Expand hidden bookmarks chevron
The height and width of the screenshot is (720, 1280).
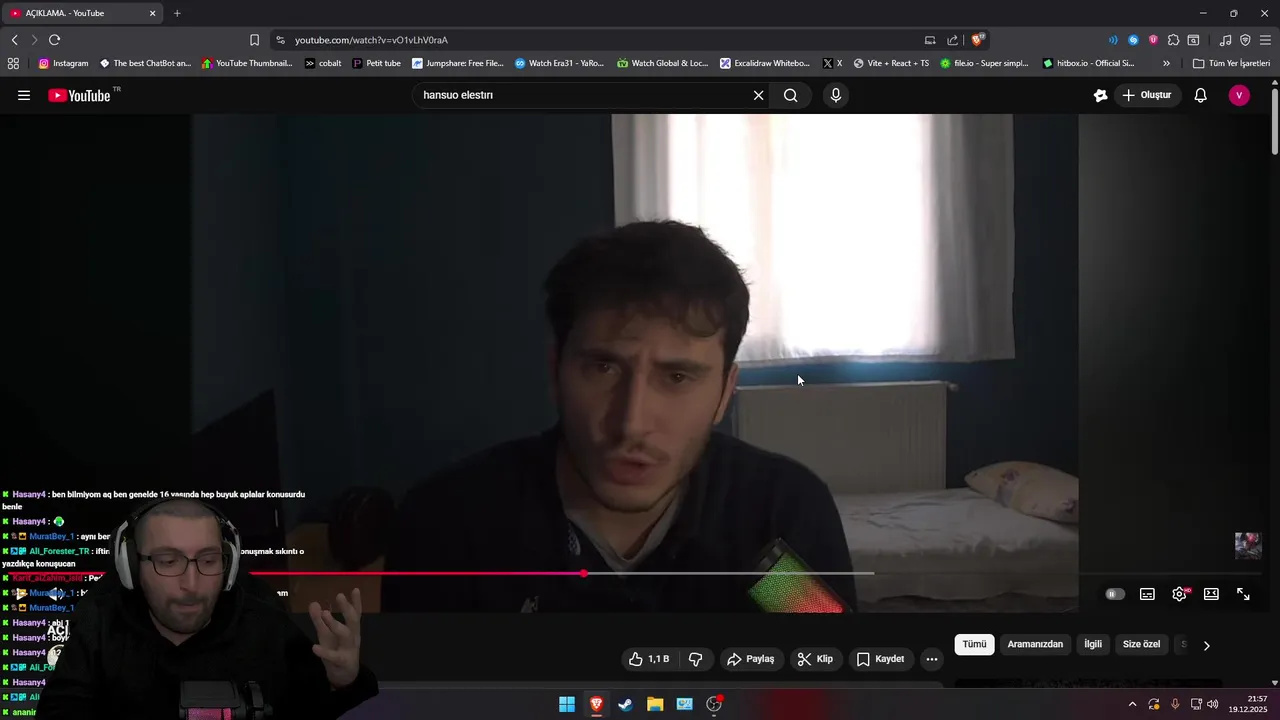tap(1166, 63)
